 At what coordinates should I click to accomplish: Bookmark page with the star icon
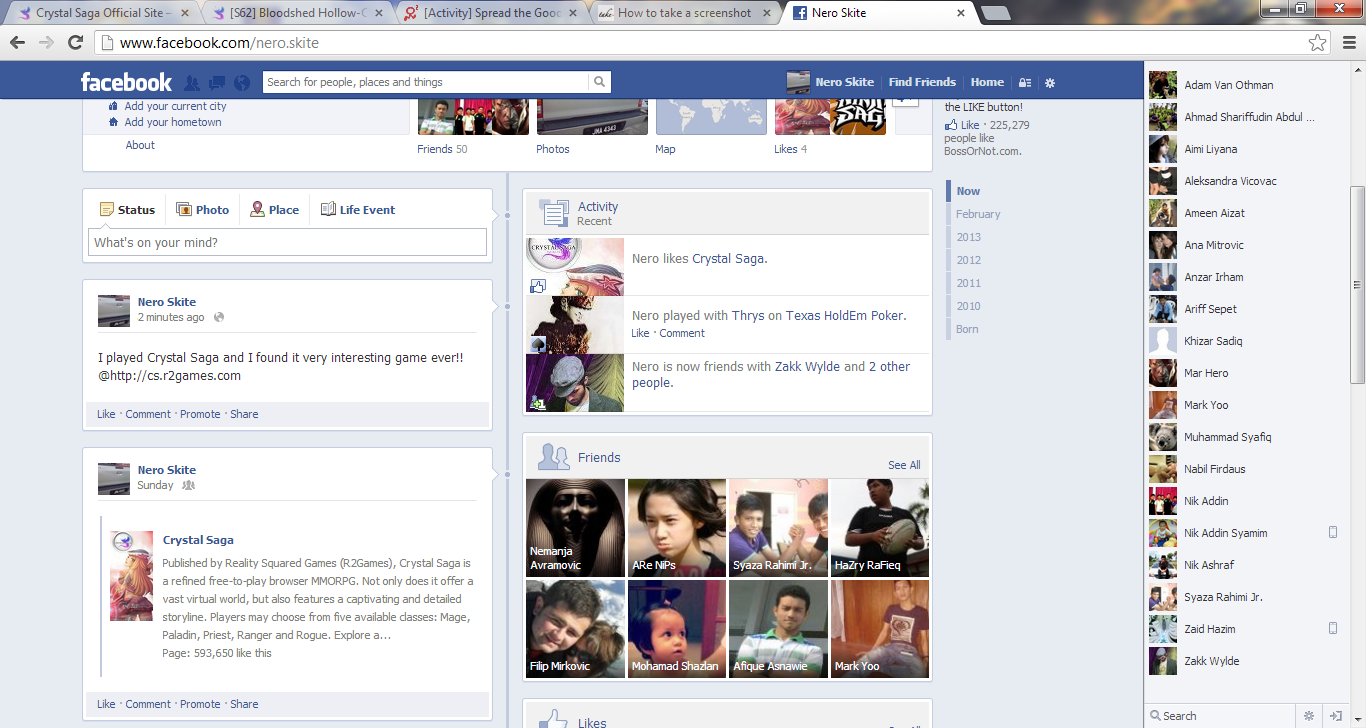[x=1317, y=43]
